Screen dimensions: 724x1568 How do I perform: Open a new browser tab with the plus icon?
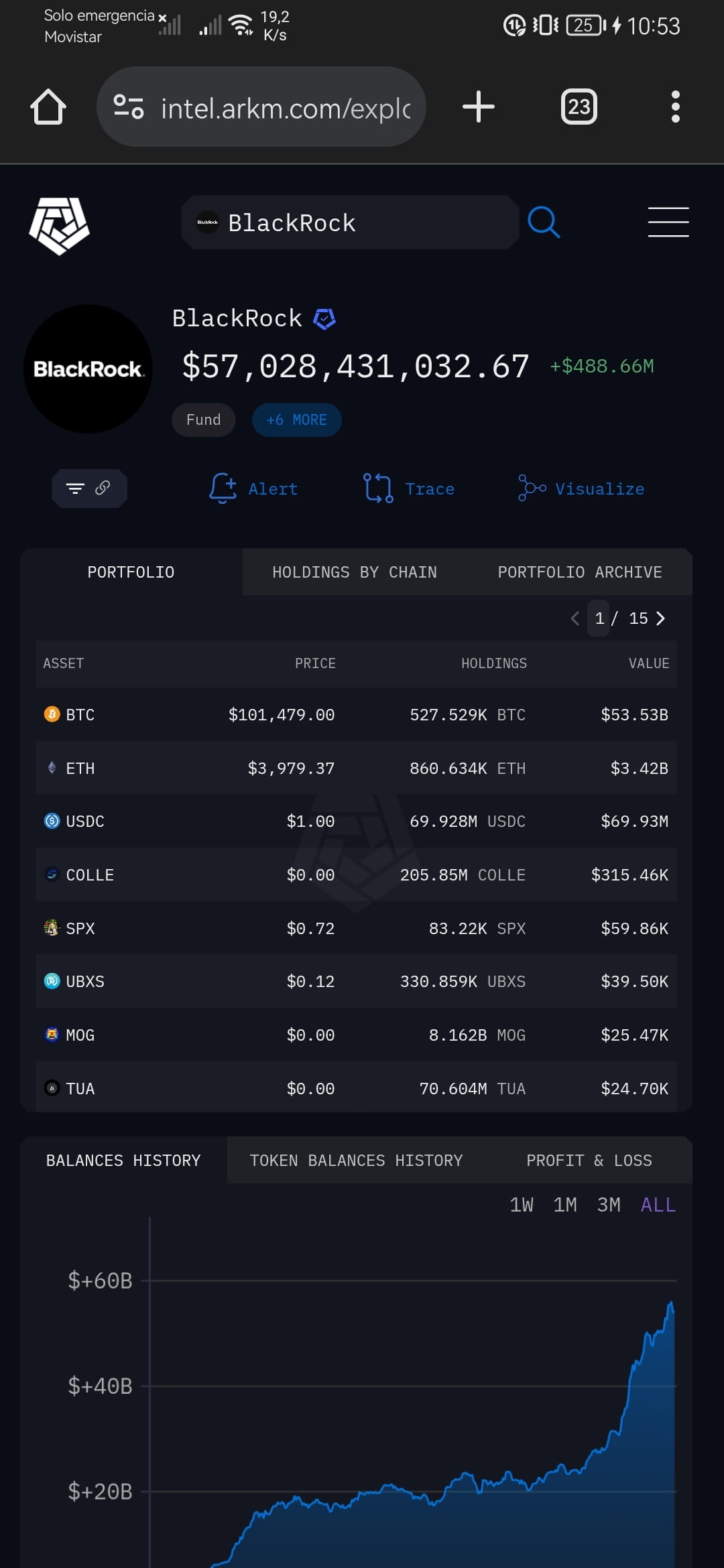(479, 106)
